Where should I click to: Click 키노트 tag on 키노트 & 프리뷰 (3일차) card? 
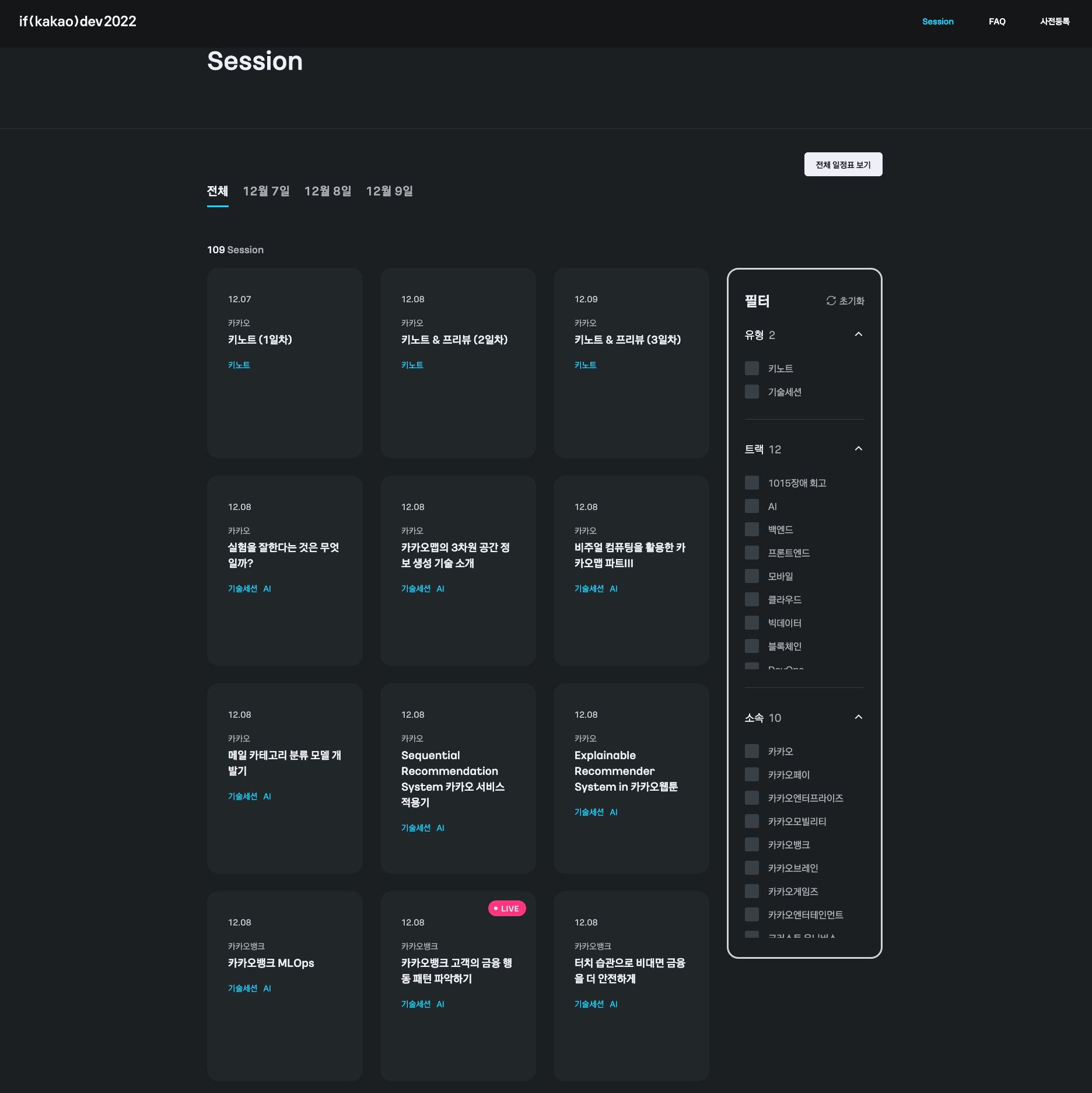click(586, 365)
